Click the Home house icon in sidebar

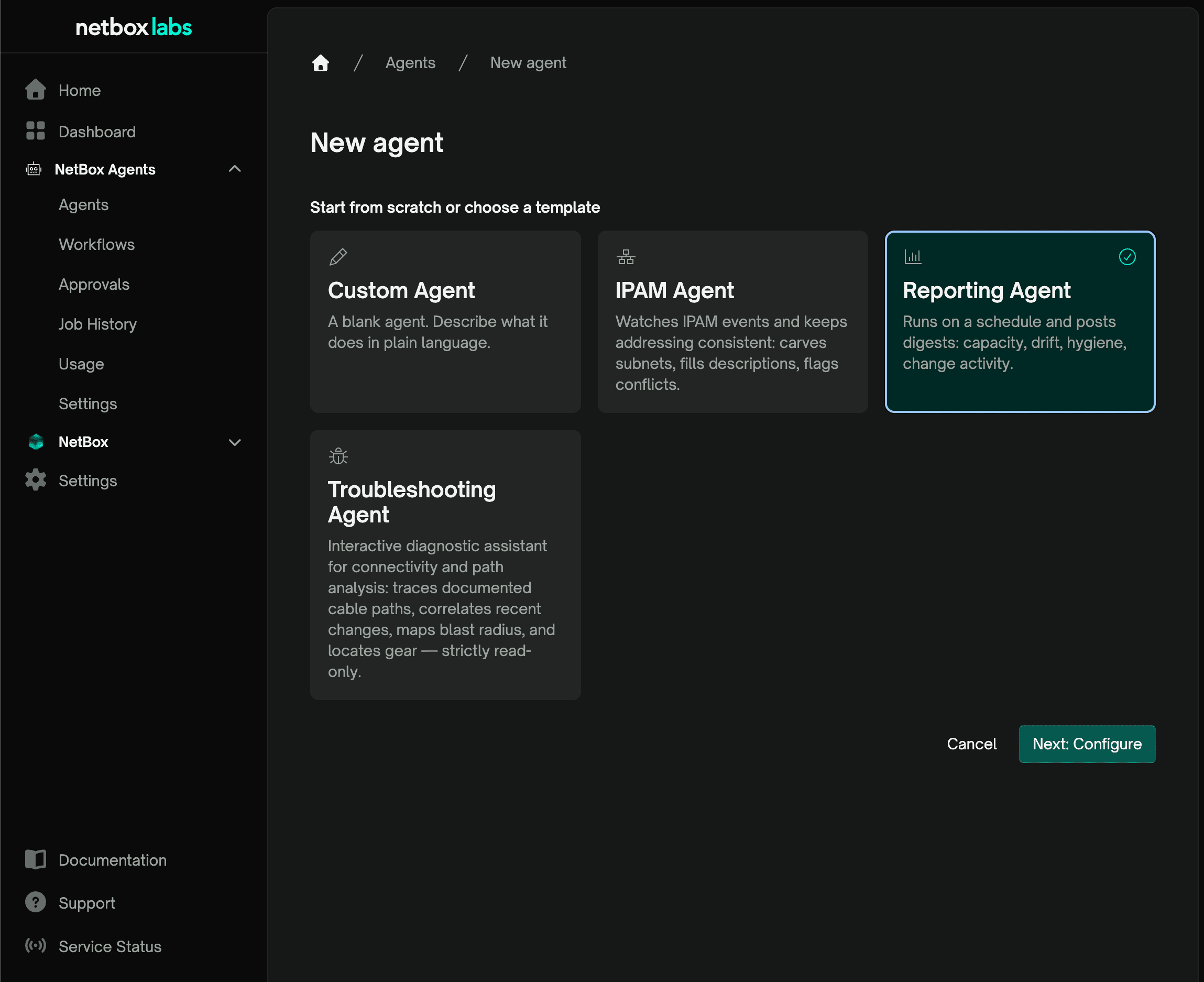click(36, 90)
